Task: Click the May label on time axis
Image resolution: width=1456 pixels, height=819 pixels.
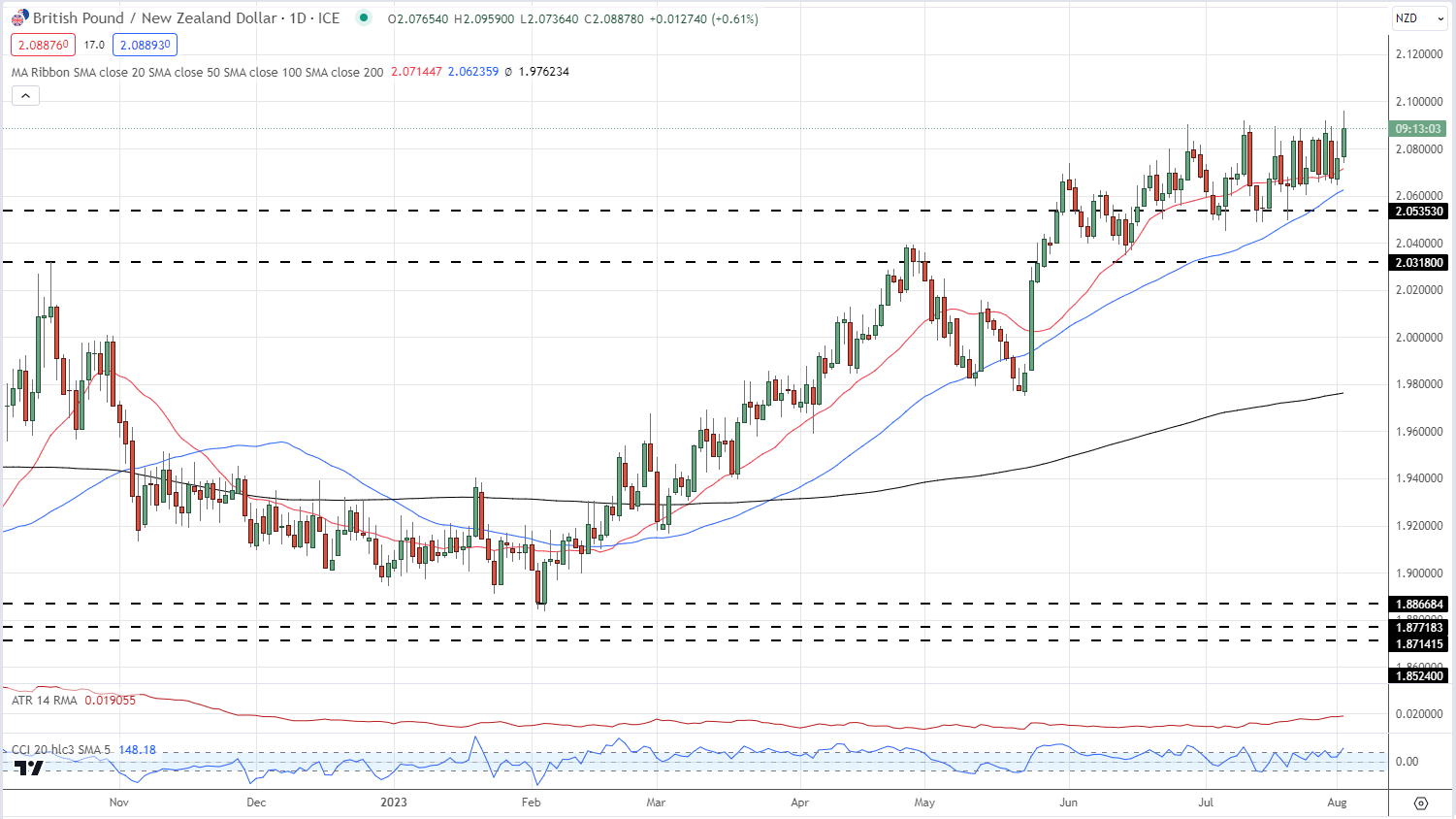Action: coord(924,803)
